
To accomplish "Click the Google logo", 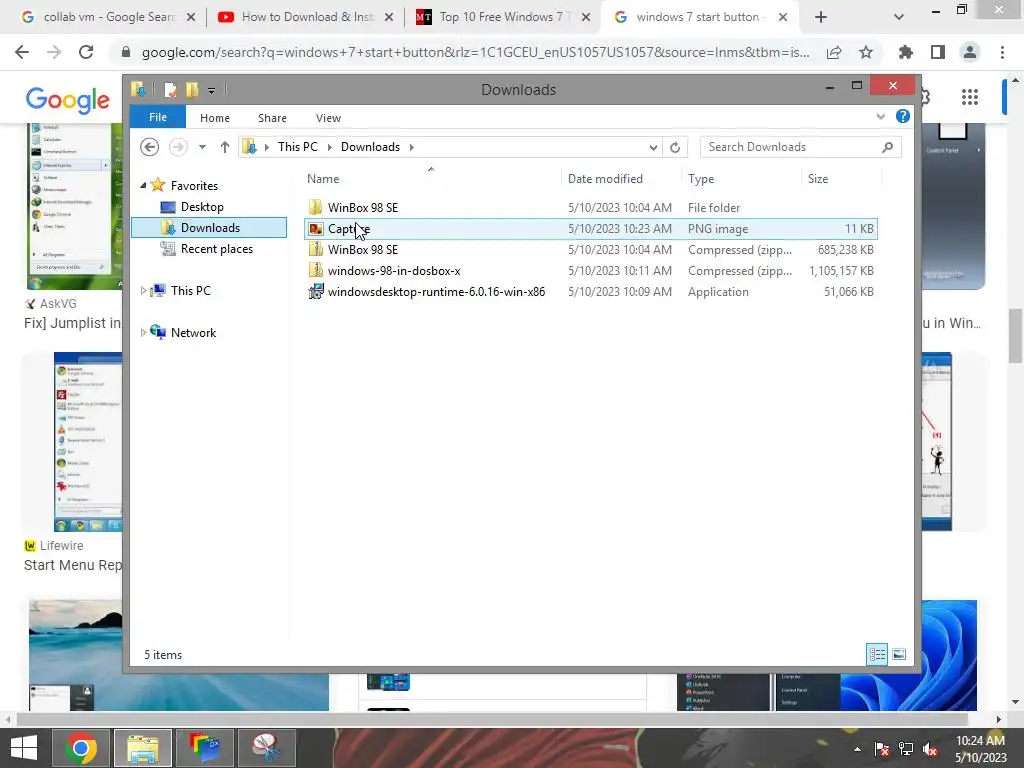I will pos(68,99).
